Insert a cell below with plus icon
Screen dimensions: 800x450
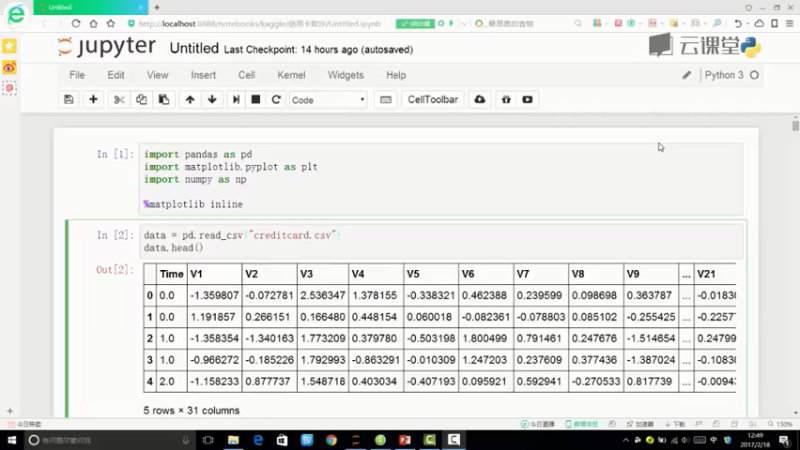click(x=93, y=99)
